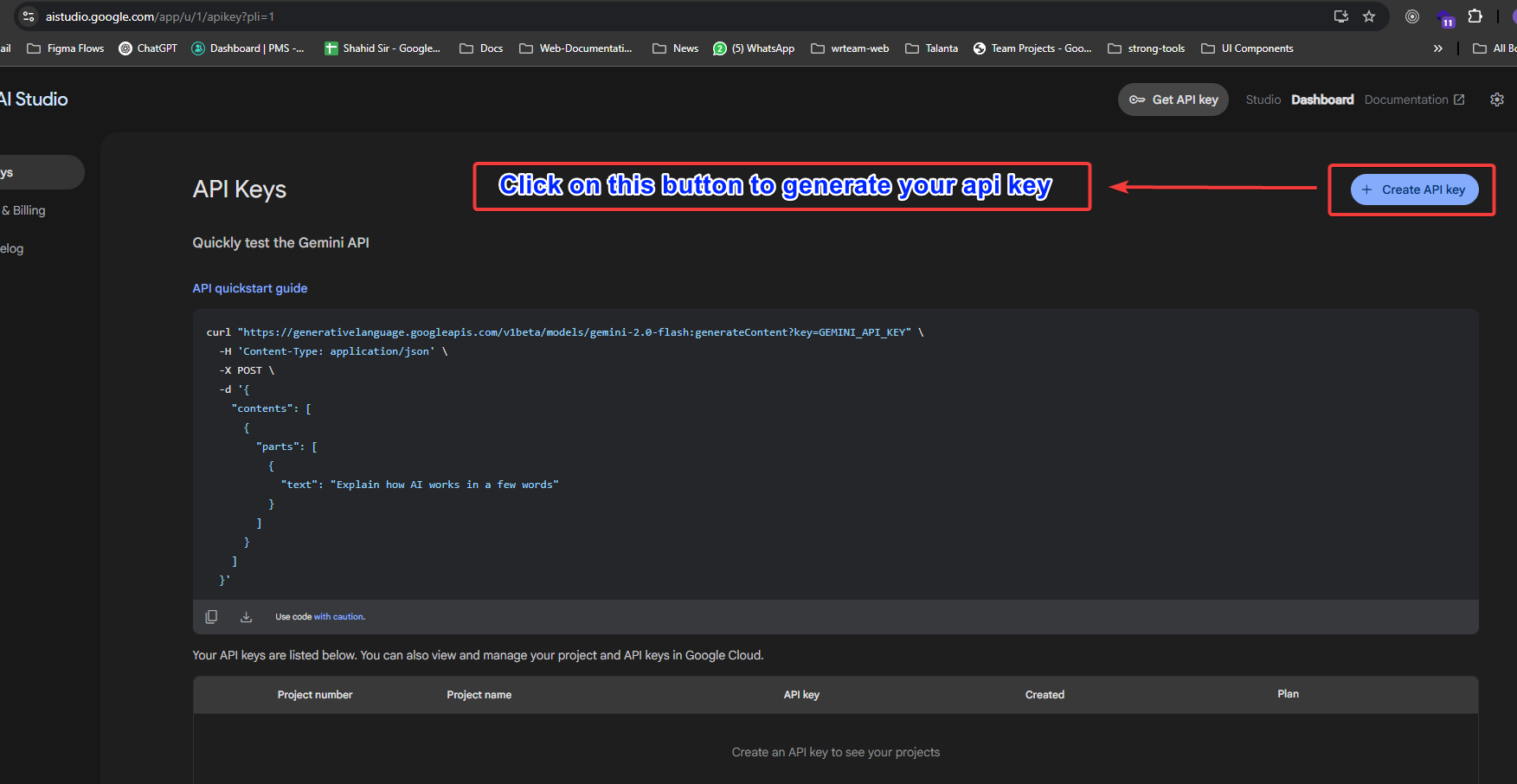Click the API Keys page heading

[x=240, y=190]
